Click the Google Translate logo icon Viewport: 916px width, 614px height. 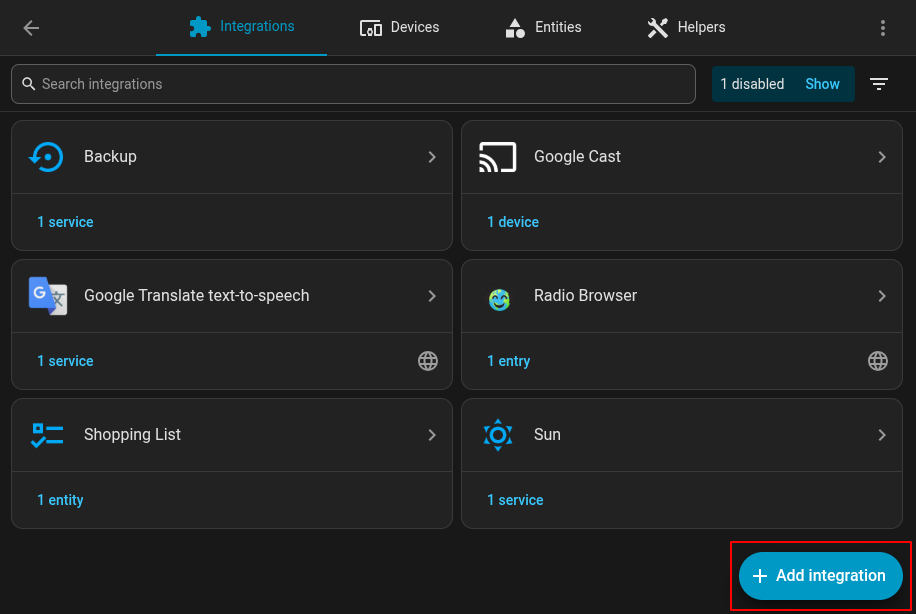48,296
